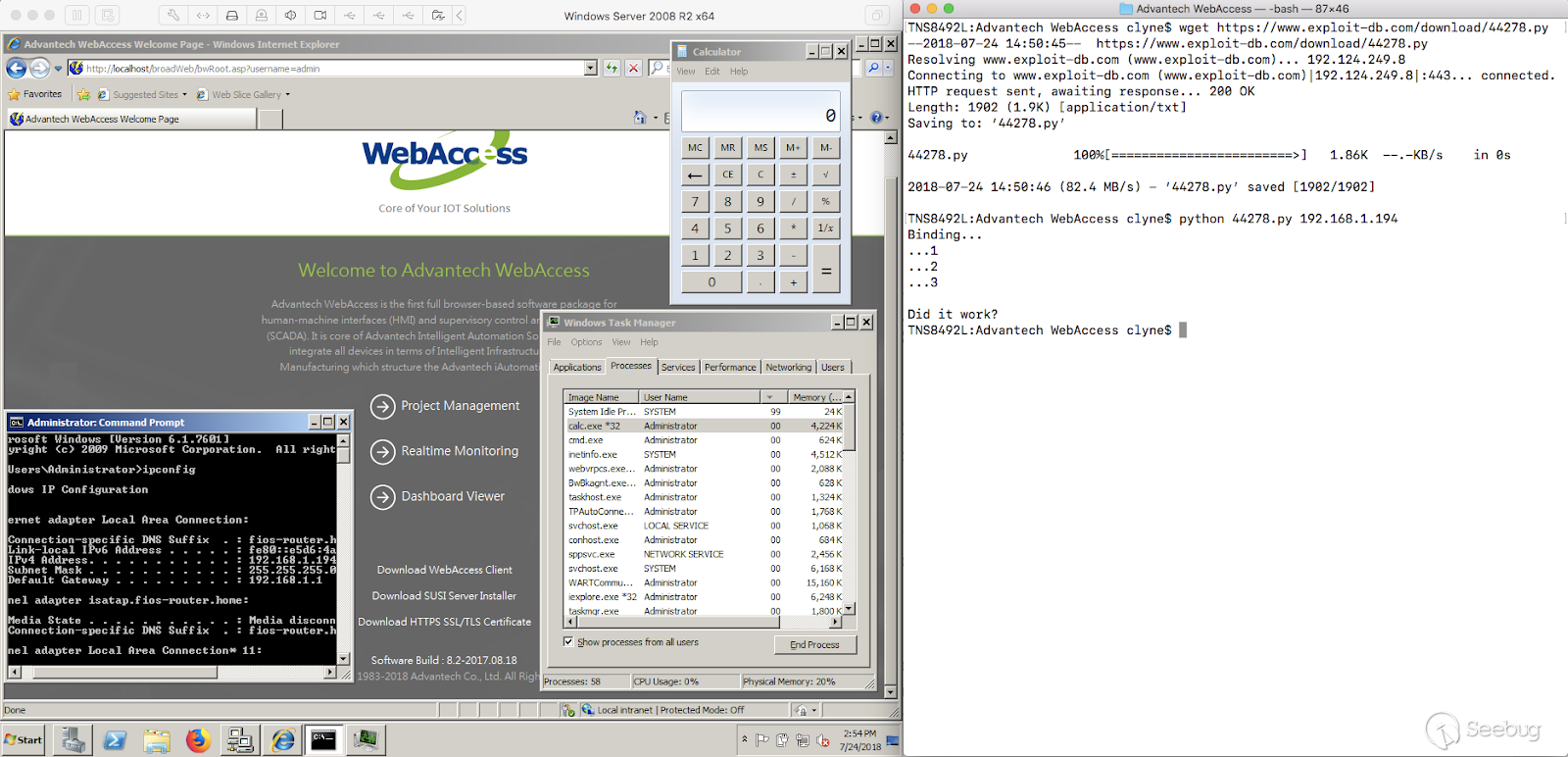Click the IE search magnifier button
The width and height of the screenshot is (1568, 757).
873,68
